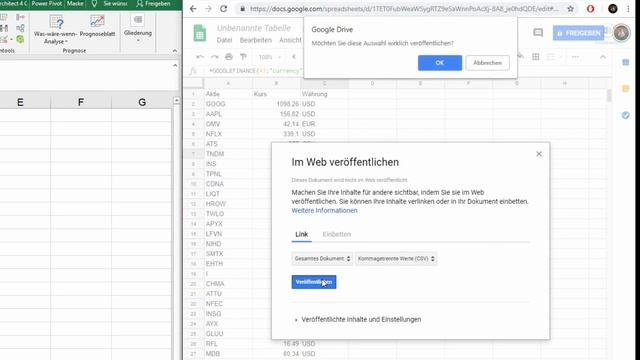Click the browser back arrow
This screenshot has height=360, width=640.
point(193,9)
